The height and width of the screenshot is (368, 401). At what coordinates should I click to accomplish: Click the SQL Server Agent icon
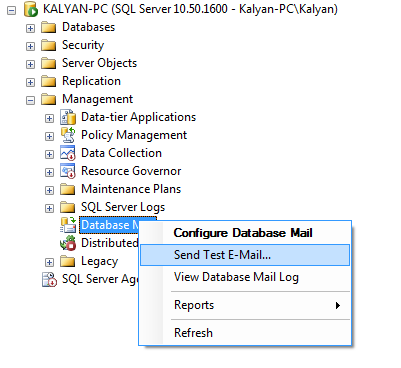tap(49, 280)
